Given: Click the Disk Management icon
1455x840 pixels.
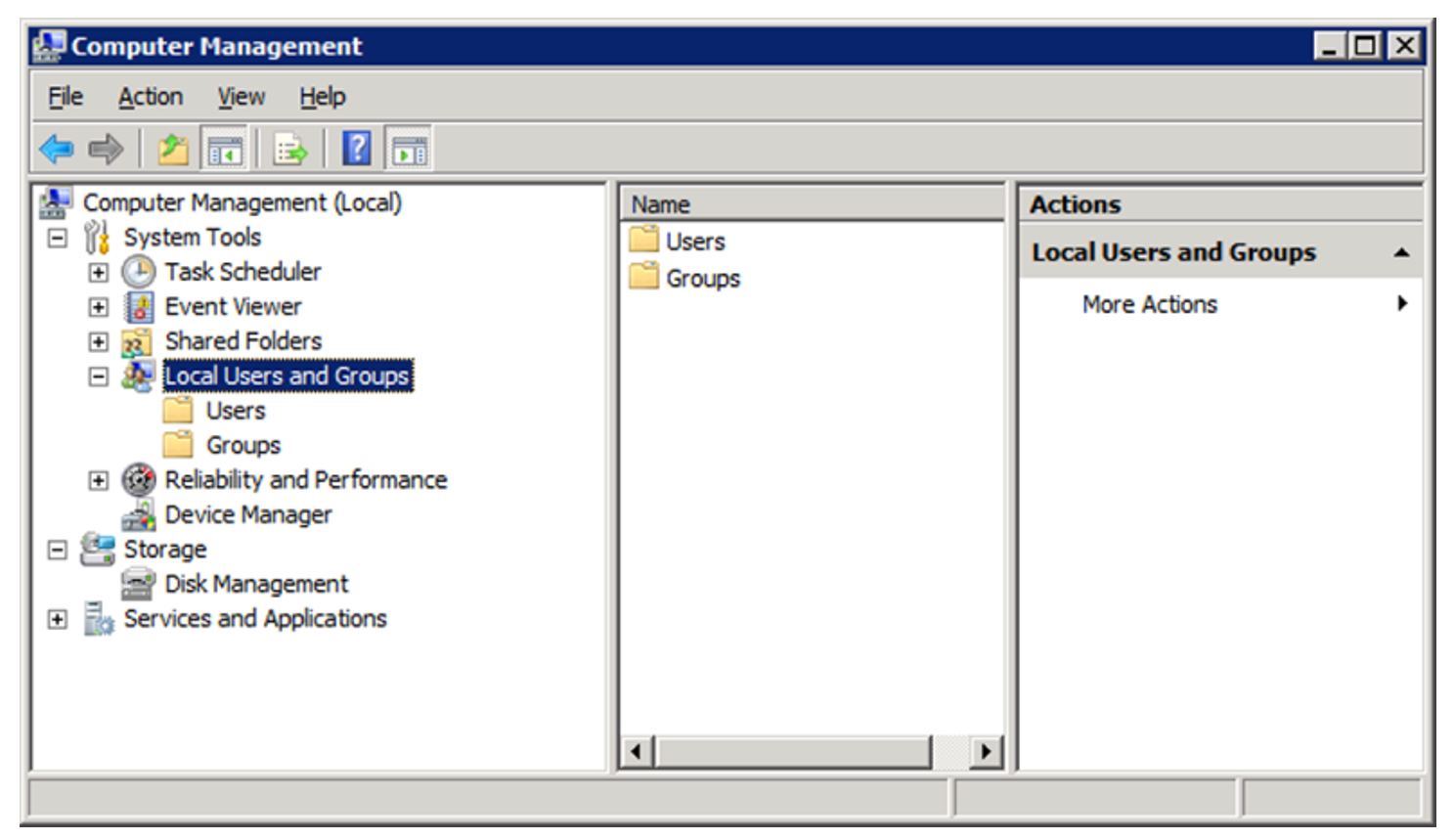Looking at the screenshot, I should 138,585.
